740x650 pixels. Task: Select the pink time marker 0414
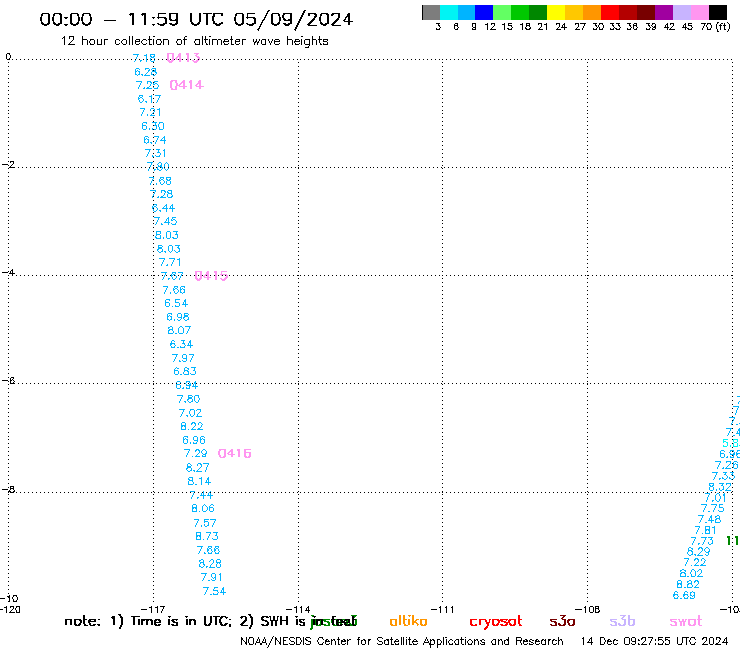click(186, 85)
